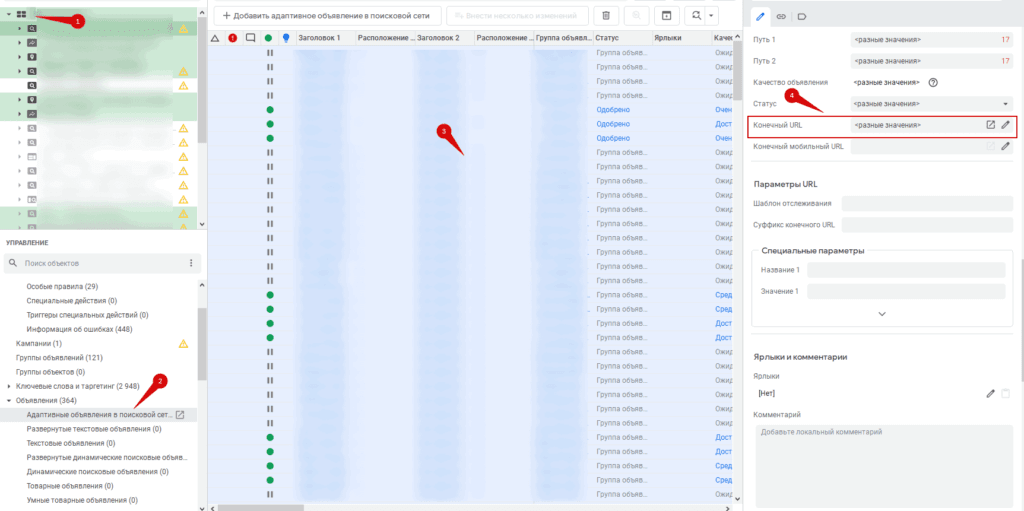Click red error column header icon

coord(232,39)
